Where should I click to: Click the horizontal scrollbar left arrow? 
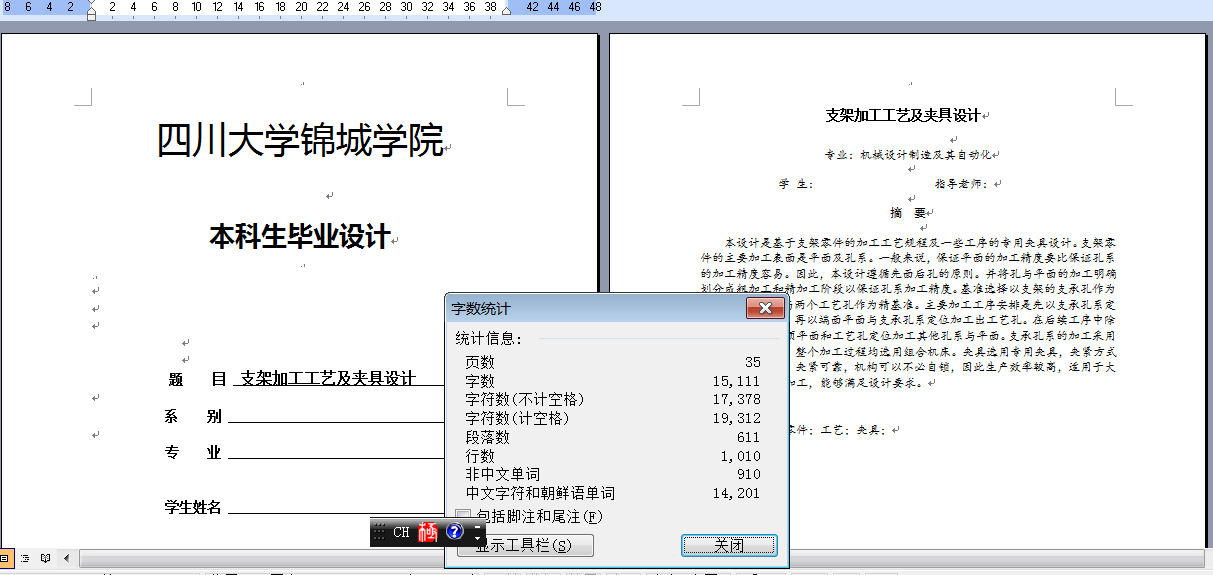[67, 558]
